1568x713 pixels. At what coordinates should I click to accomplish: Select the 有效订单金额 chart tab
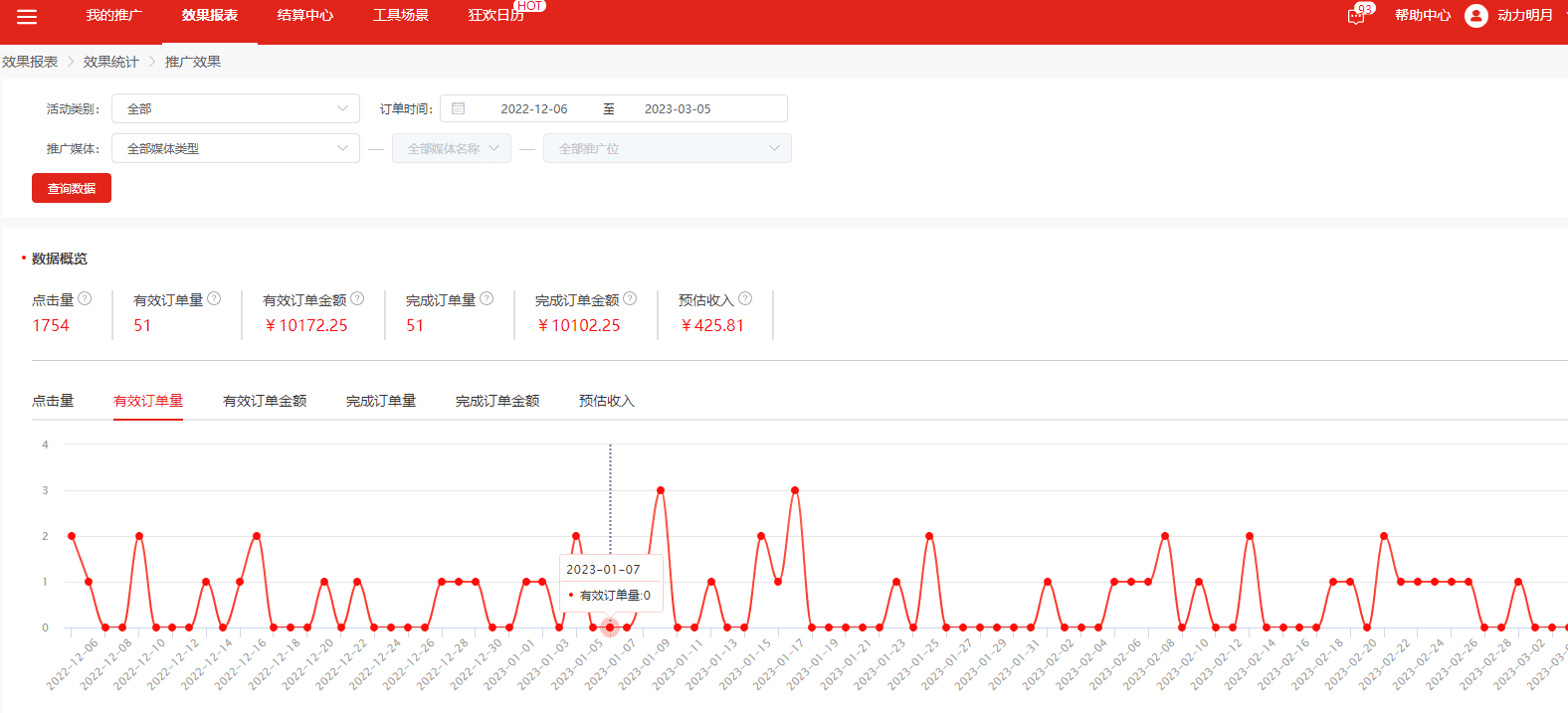point(265,401)
